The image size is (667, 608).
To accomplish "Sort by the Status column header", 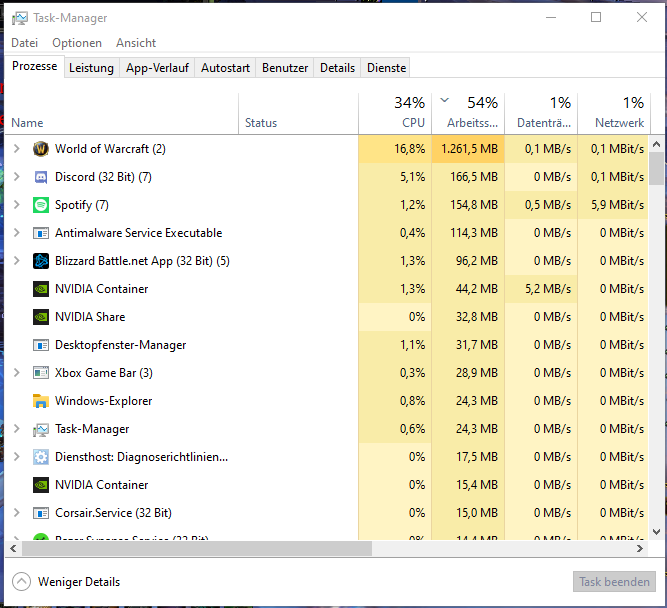I will tap(299, 114).
